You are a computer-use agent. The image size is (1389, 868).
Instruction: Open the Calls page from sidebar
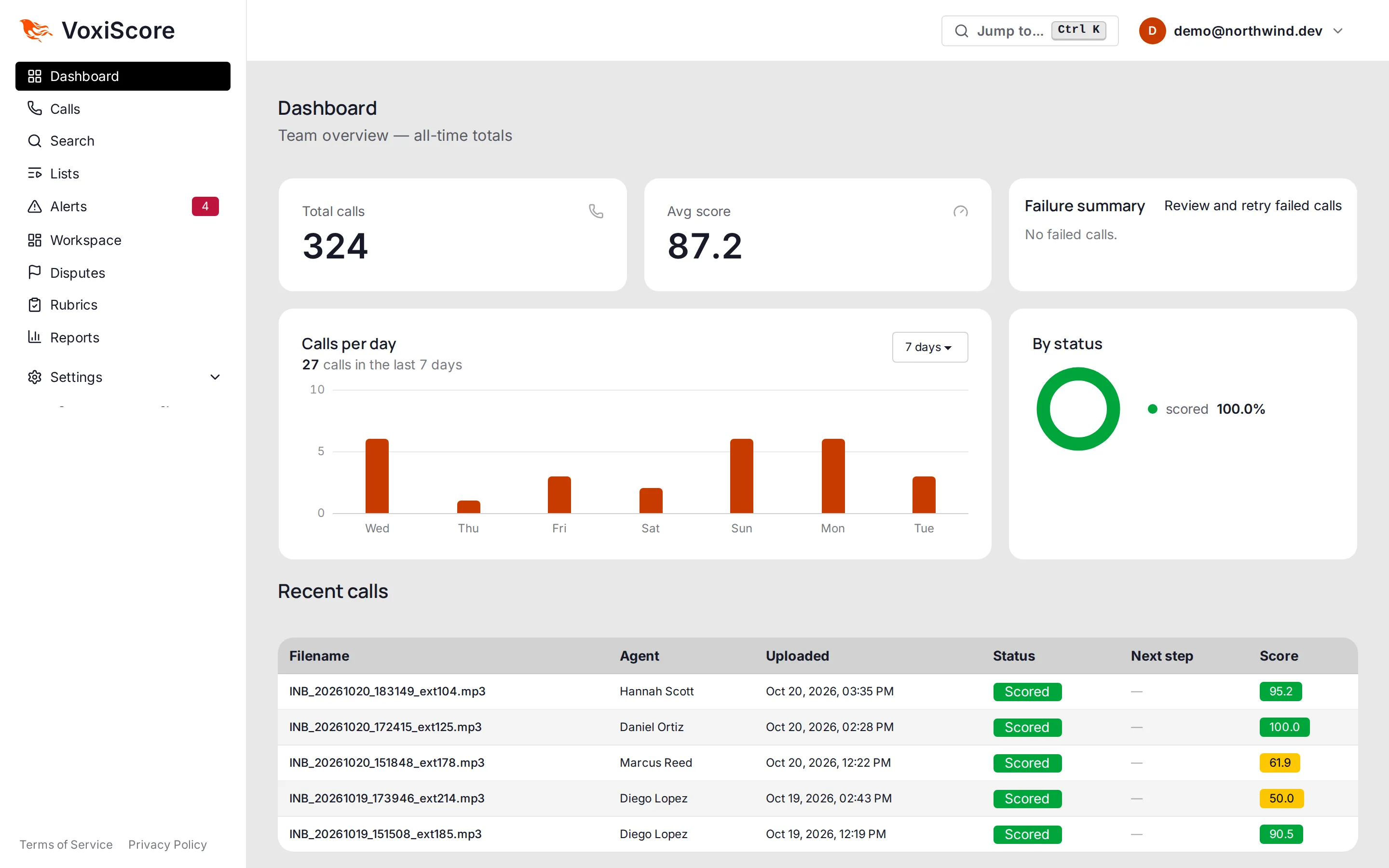tap(123, 108)
